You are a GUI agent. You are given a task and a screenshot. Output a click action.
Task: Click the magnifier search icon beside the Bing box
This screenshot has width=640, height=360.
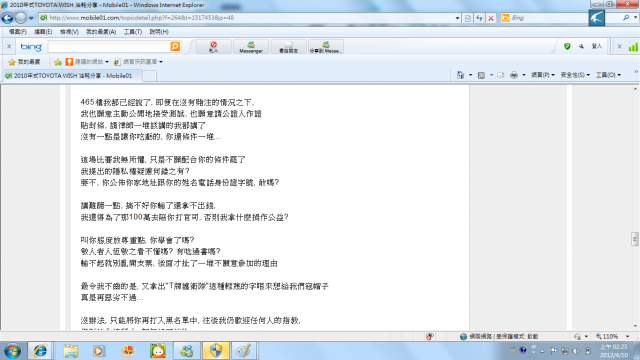click(626, 18)
